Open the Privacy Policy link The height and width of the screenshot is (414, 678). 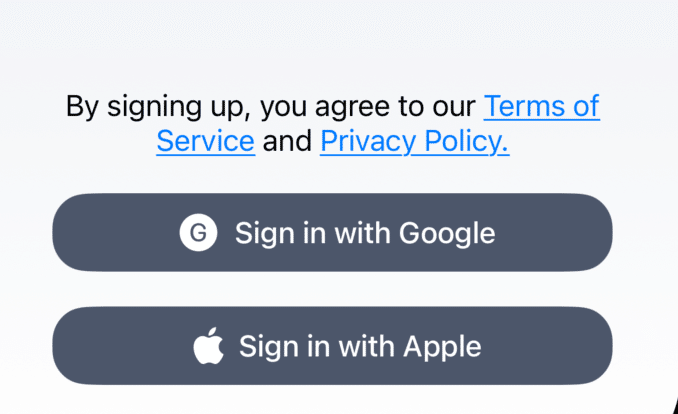415,141
